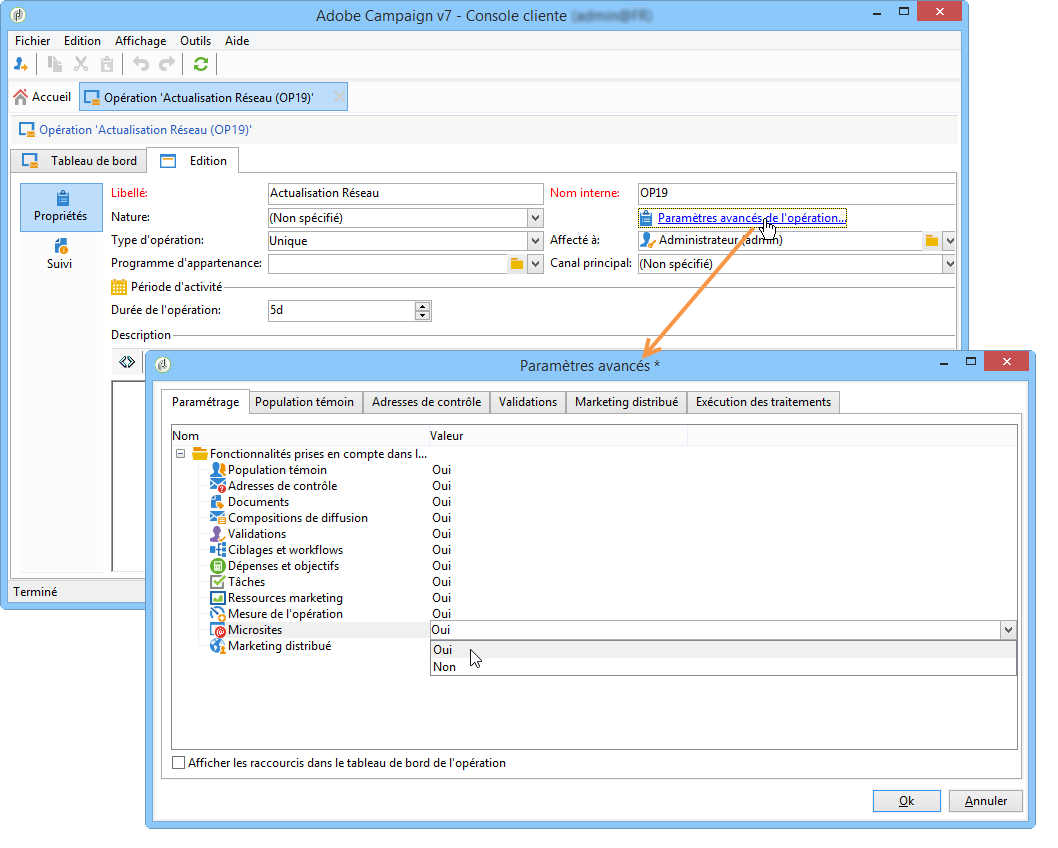Click the Tâches checkmark row icon
Screen dimensions: 1058x848
click(217, 582)
